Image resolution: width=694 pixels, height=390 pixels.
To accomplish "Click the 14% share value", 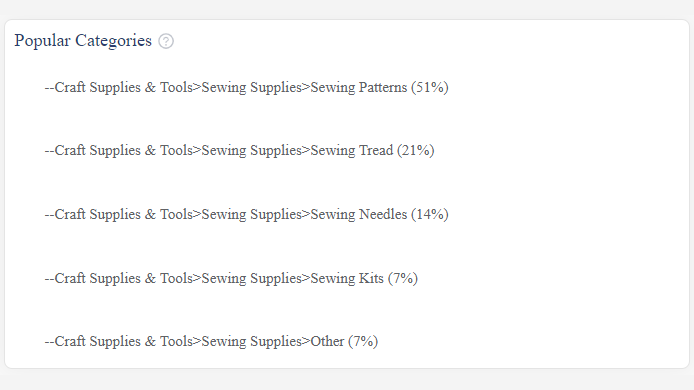I will [x=430, y=214].
